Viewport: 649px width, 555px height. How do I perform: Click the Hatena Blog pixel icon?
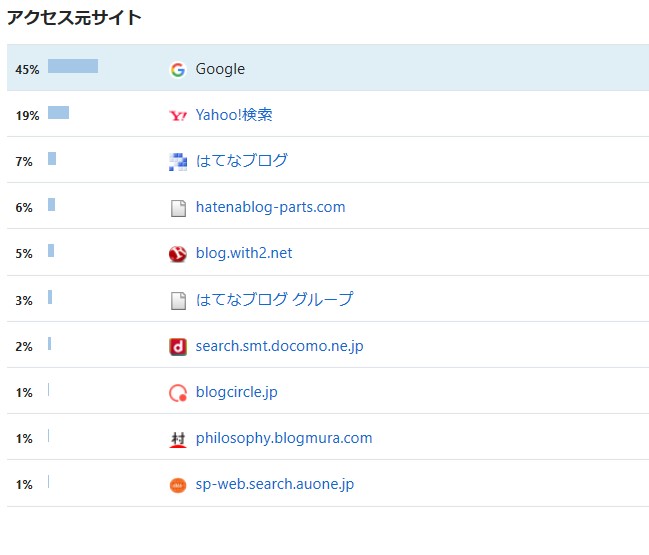[178, 162]
